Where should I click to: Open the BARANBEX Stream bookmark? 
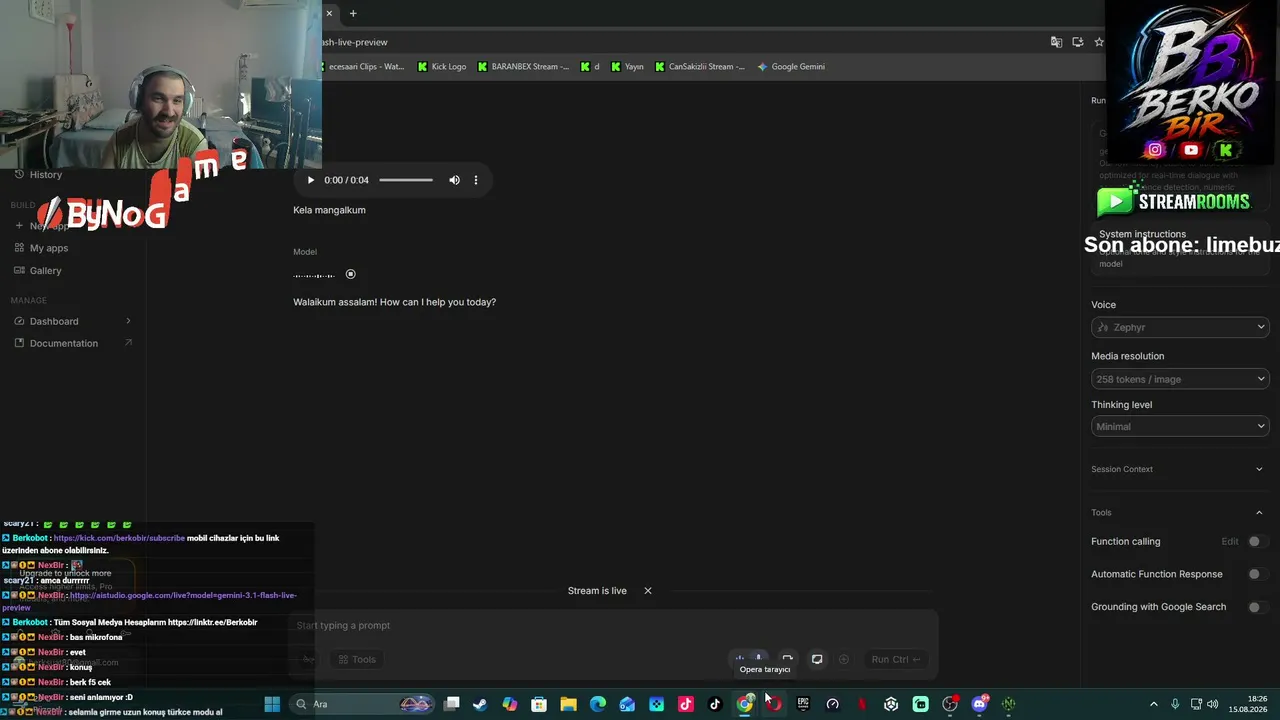point(523,67)
